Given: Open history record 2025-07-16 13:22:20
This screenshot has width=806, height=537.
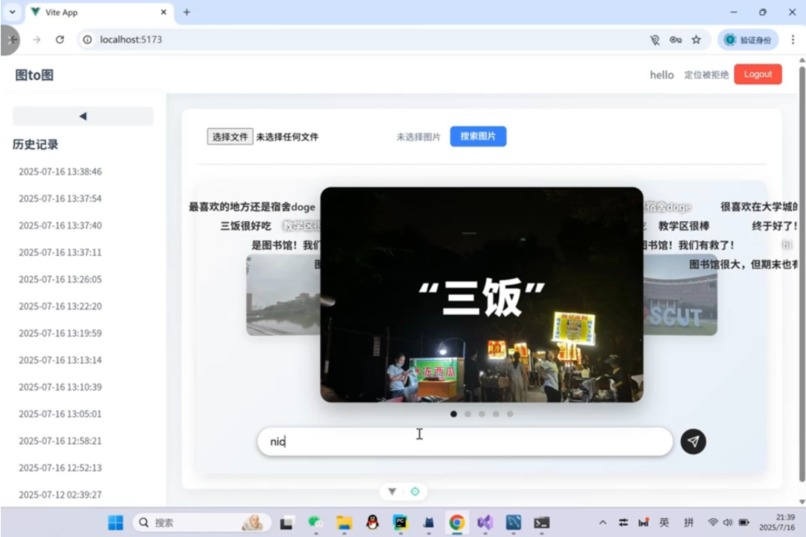Looking at the screenshot, I should tap(60, 306).
